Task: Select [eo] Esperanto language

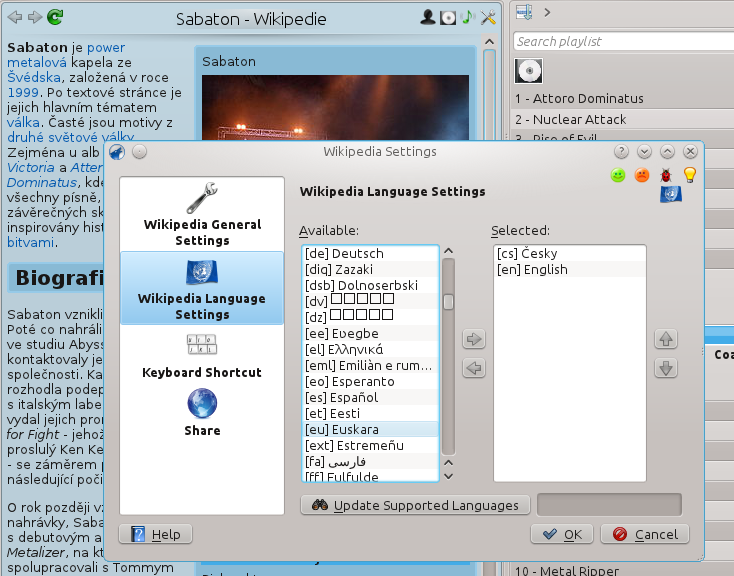Action: pos(370,381)
